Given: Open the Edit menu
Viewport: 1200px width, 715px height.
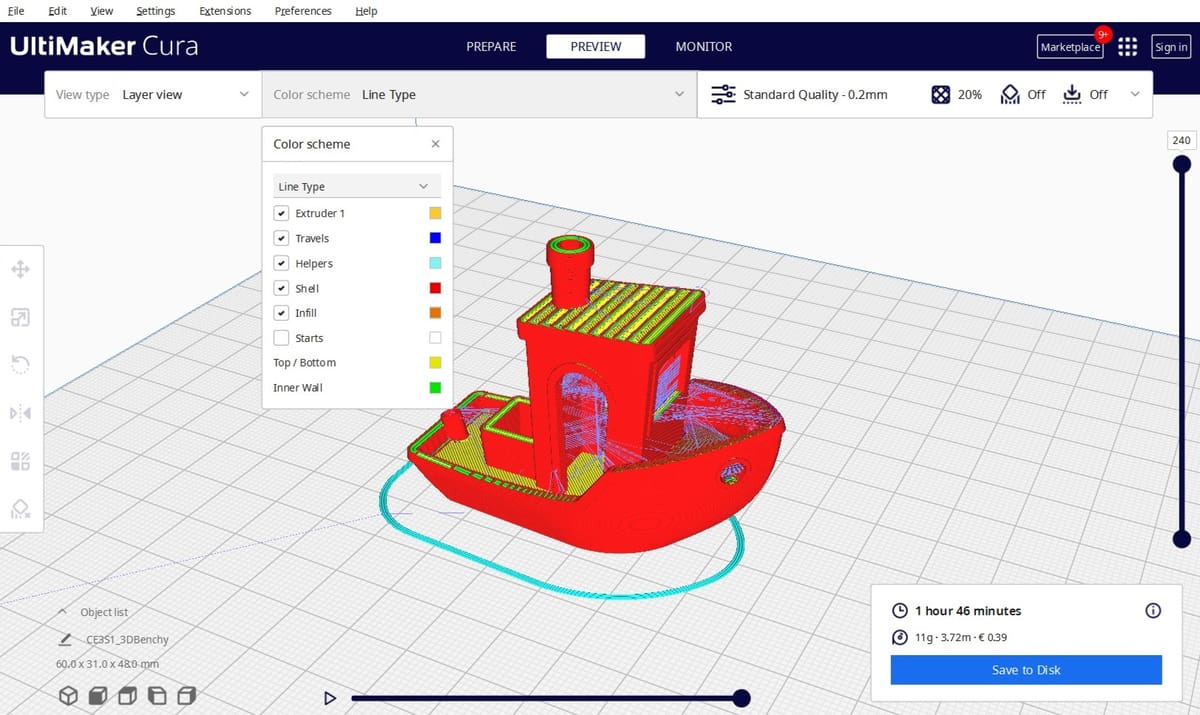Looking at the screenshot, I should click(x=58, y=11).
